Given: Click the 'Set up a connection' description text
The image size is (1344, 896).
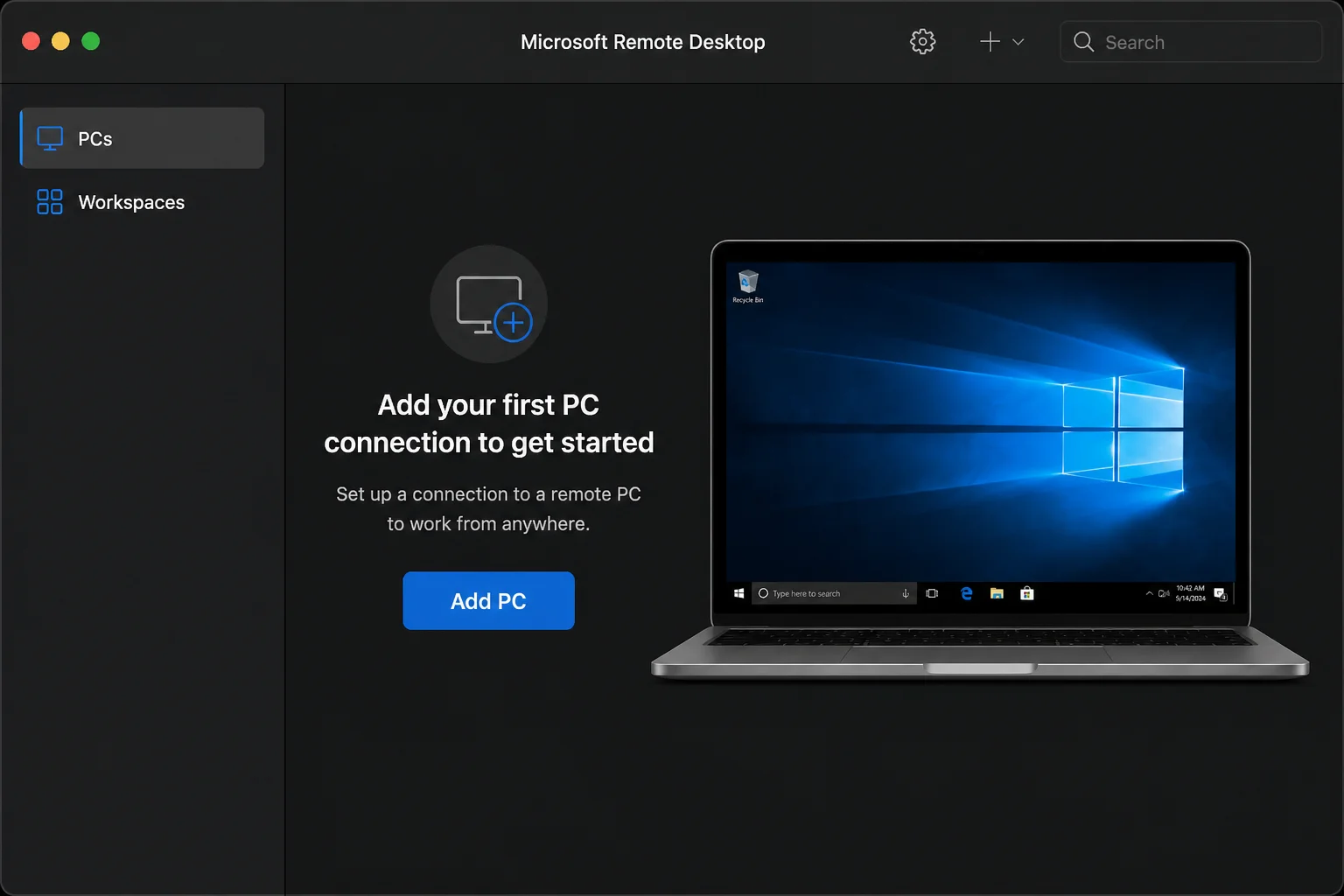Looking at the screenshot, I should [488, 508].
